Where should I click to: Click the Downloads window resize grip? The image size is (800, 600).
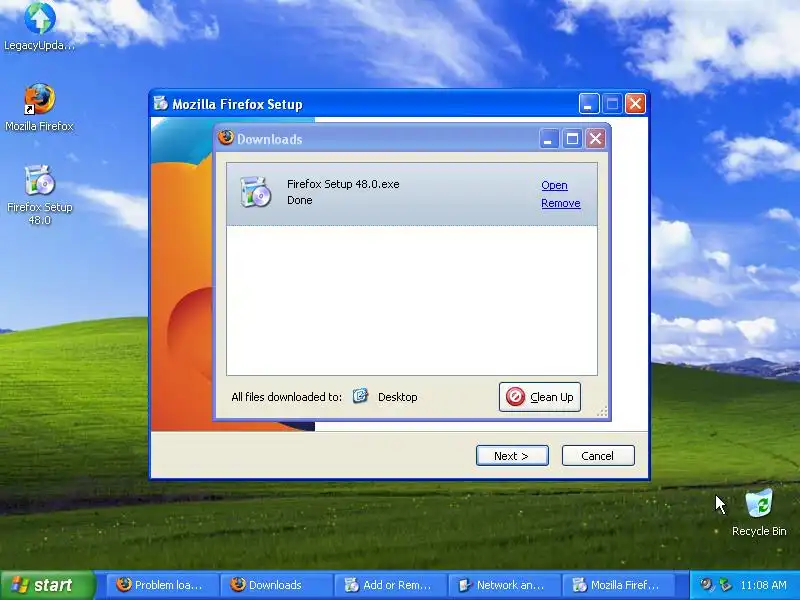602,411
